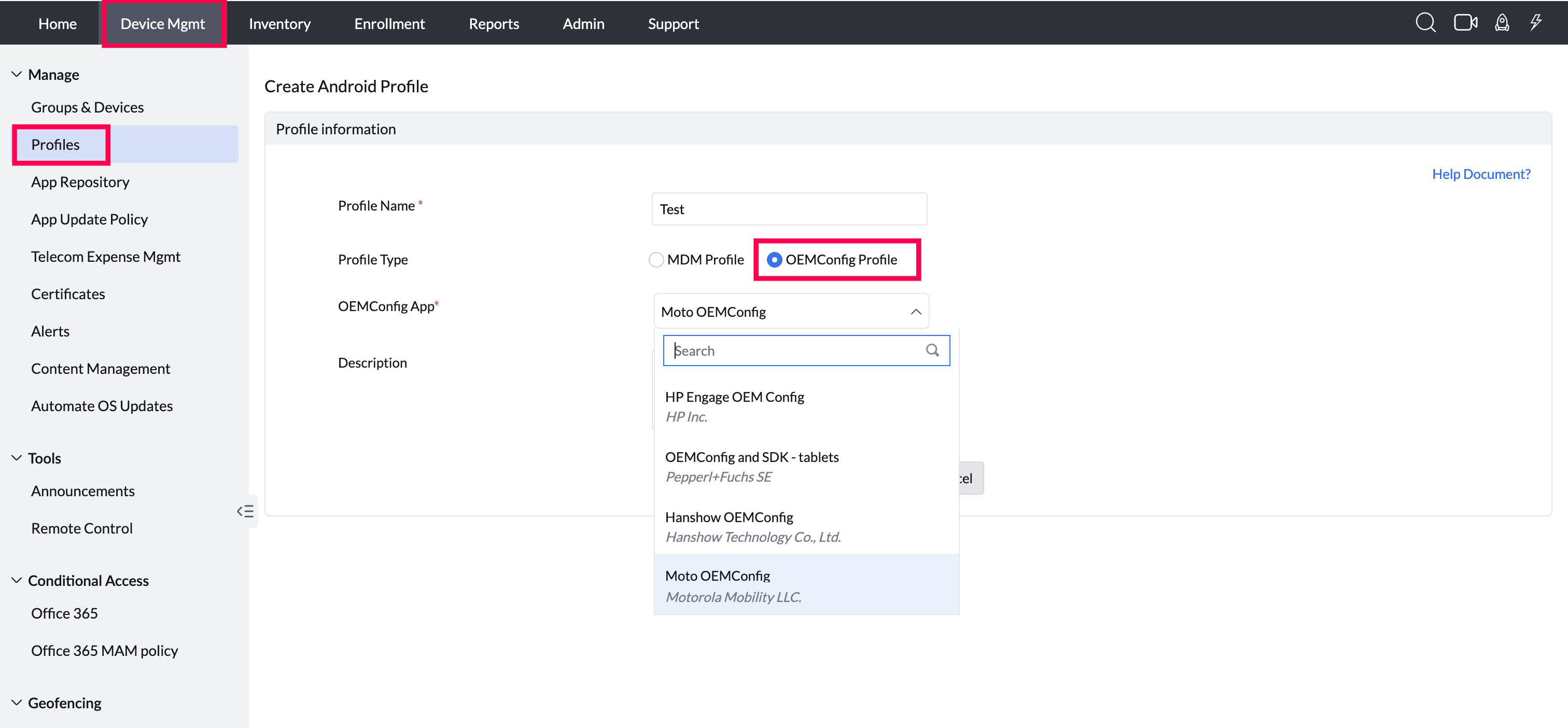The width and height of the screenshot is (1568, 728).
Task: Switch to the Device Mgmt tab
Action: pyautogui.click(x=162, y=23)
